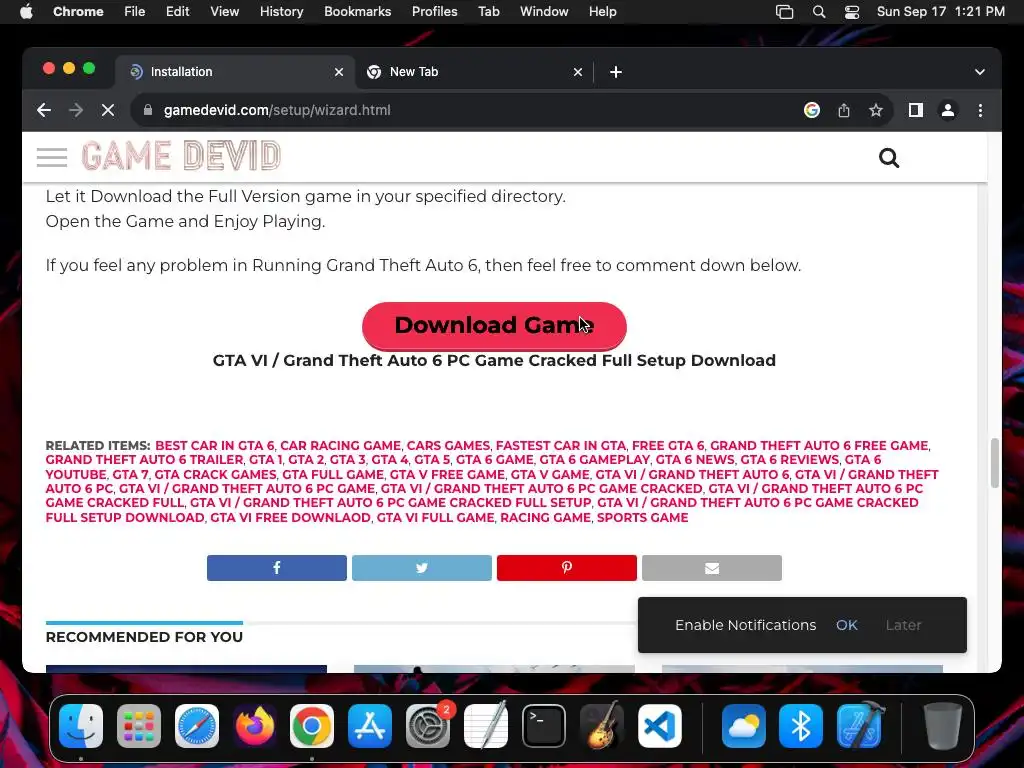The width and height of the screenshot is (1024, 768).
Task: Click the padlock site info icon
Action: [x=148, y=110]
